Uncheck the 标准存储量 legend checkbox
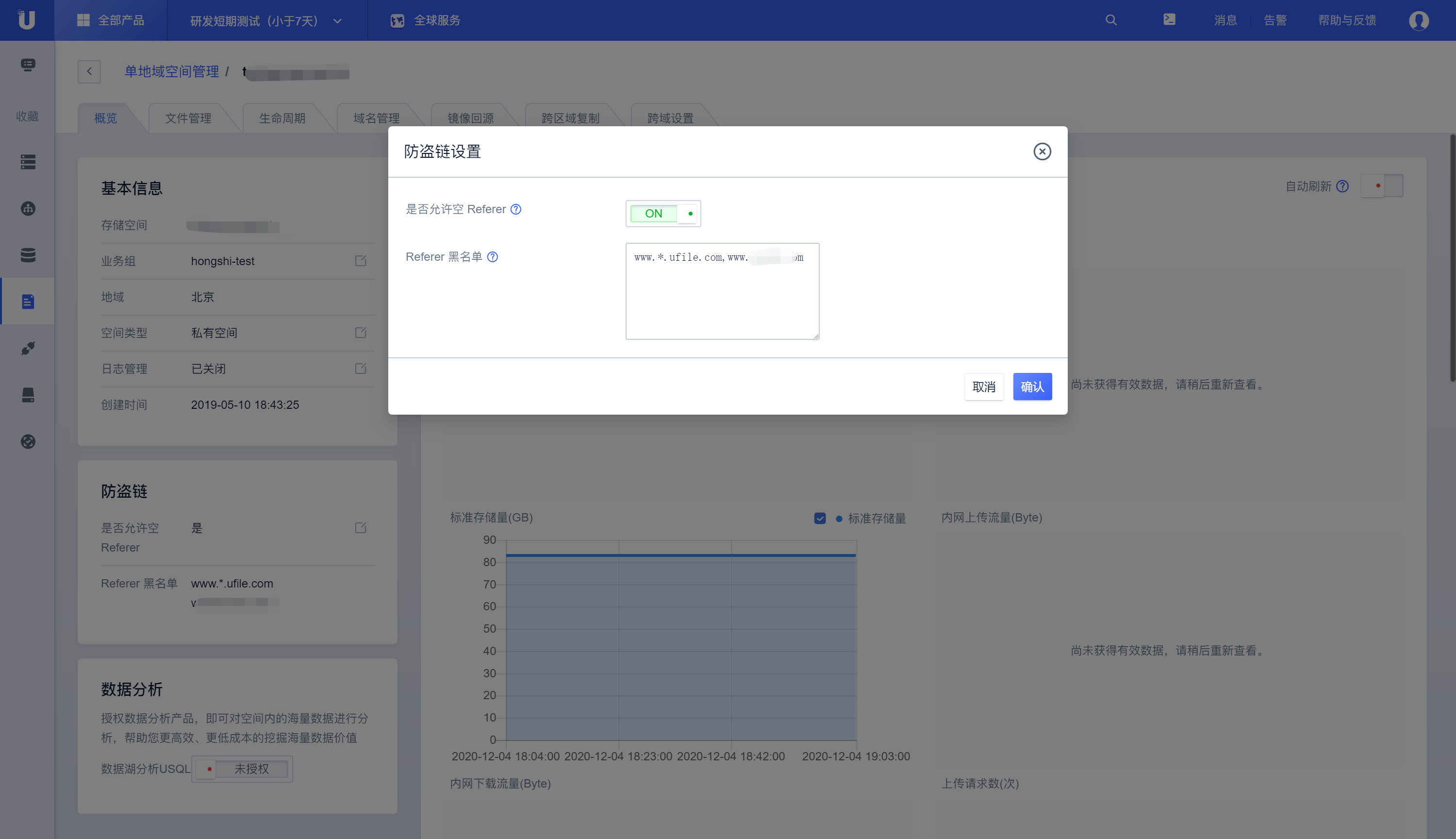The image size is (1456, 839). [x=820, y=518]
